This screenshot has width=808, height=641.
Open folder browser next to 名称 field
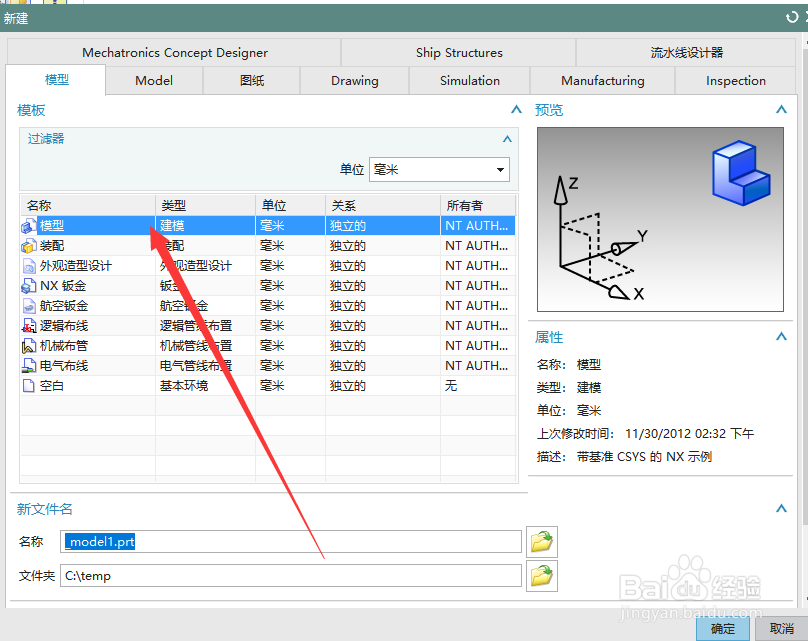[541, 541]
